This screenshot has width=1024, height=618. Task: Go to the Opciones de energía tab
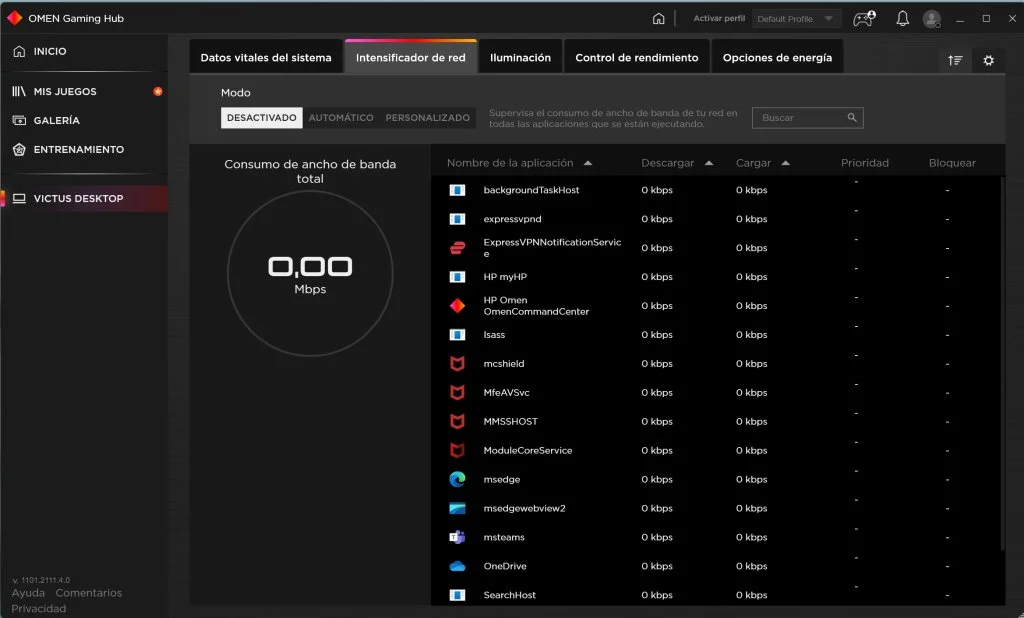tap(777, 57)
